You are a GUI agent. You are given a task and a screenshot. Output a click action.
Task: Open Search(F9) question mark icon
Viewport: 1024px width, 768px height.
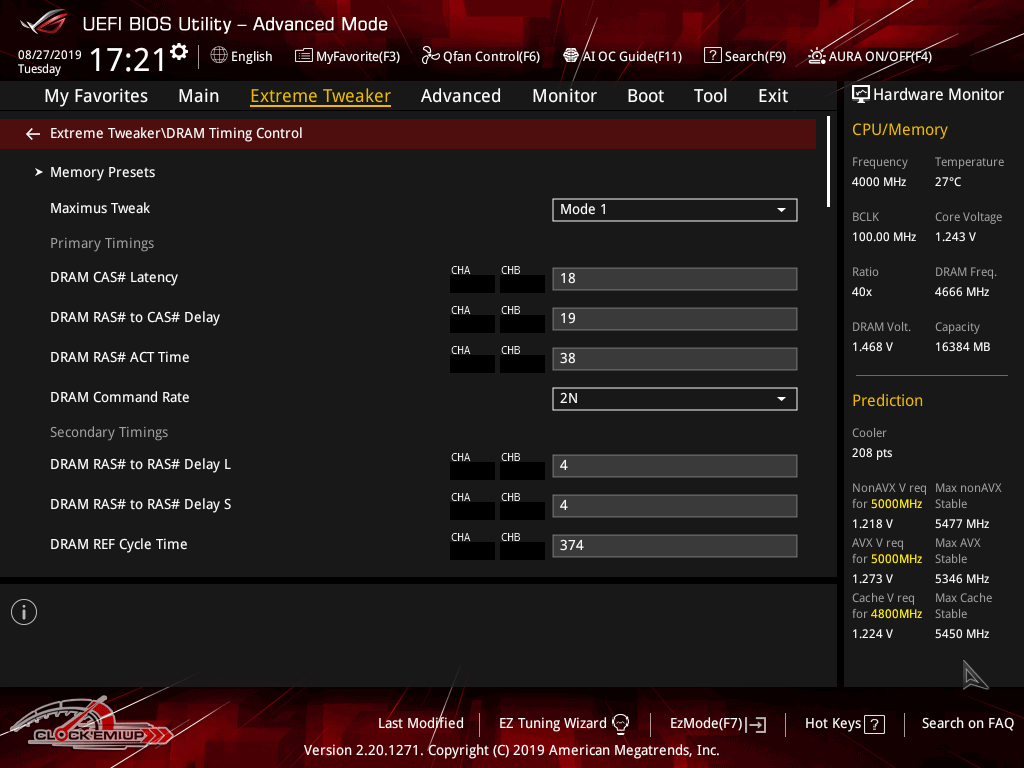(x=712, y=56)
